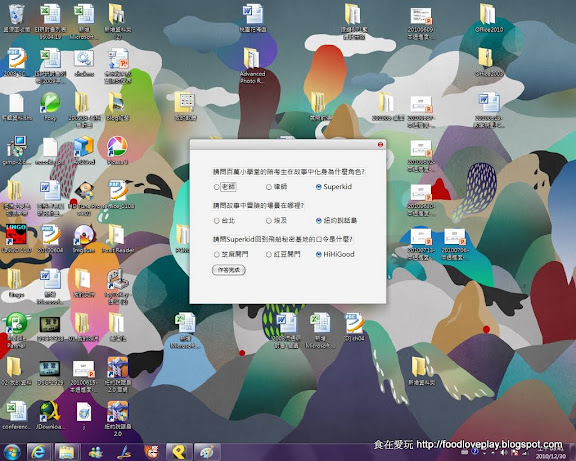Launch ImgBurn desktop shortcut

point(84,239)
